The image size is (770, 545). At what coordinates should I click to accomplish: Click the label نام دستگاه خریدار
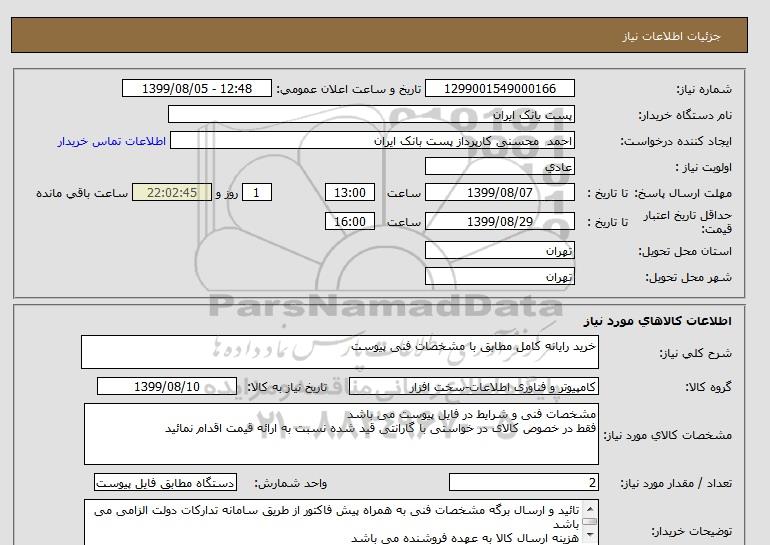point(685,115)
